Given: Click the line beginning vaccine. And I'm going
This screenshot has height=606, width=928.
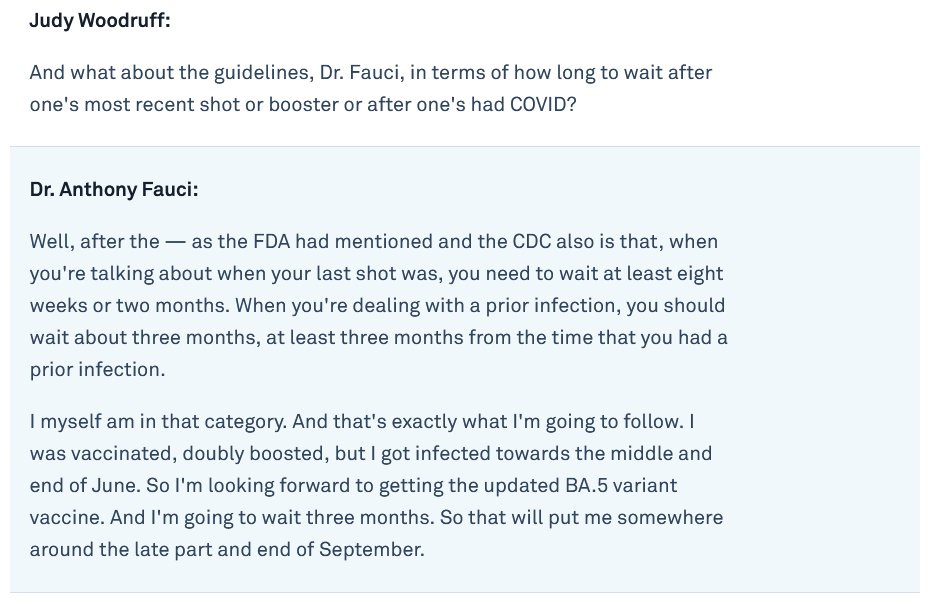Looking at the screenshot, I should pos(376,517).
